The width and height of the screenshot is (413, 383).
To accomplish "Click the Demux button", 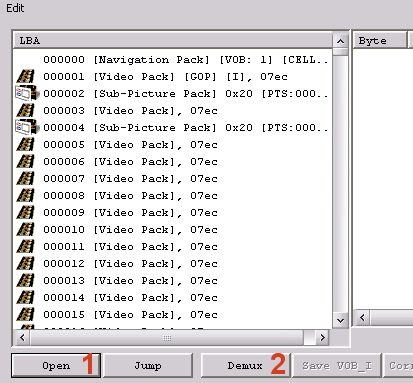I will point(245,366).
